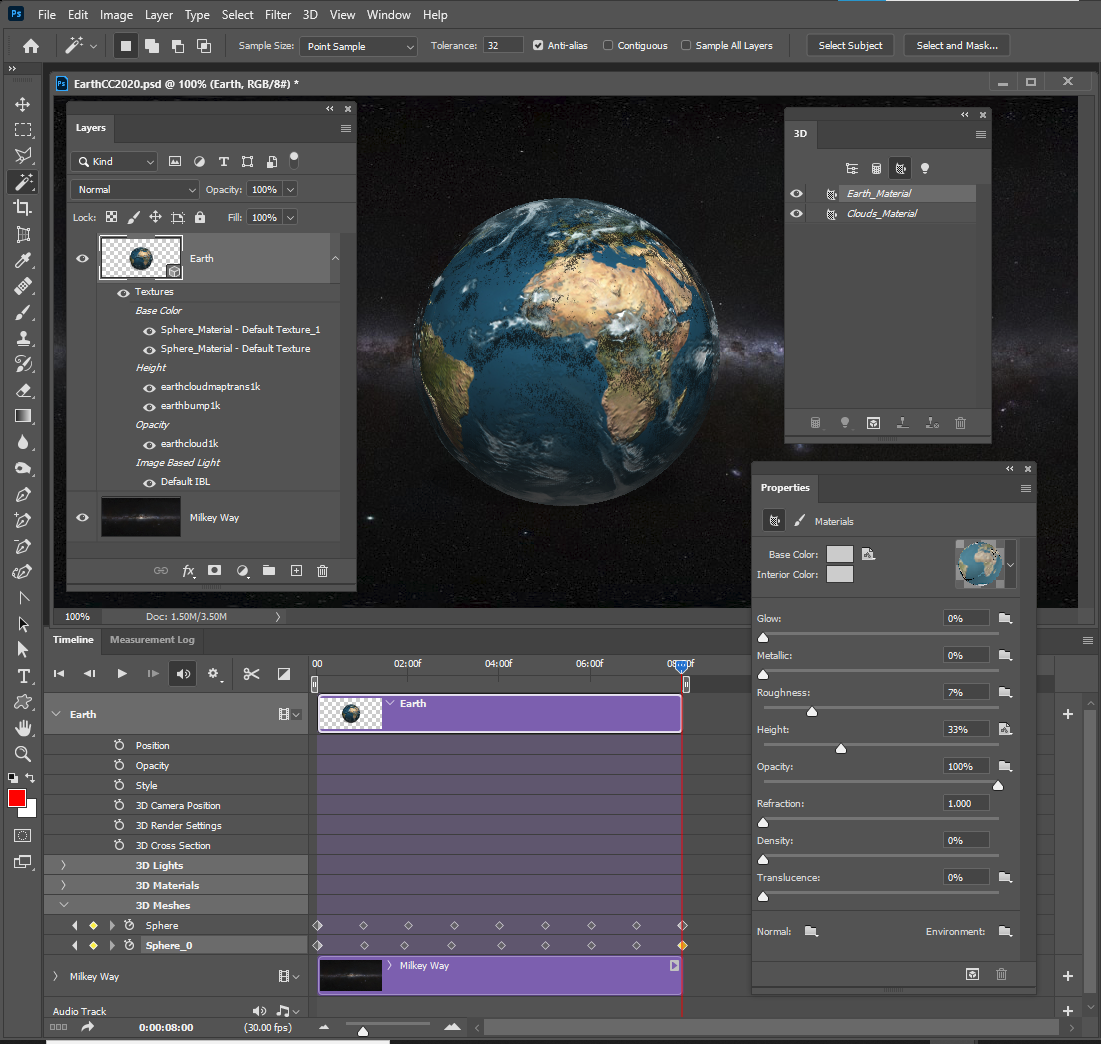Click the delete trash icon in the 3D panel

coord(960,423)
